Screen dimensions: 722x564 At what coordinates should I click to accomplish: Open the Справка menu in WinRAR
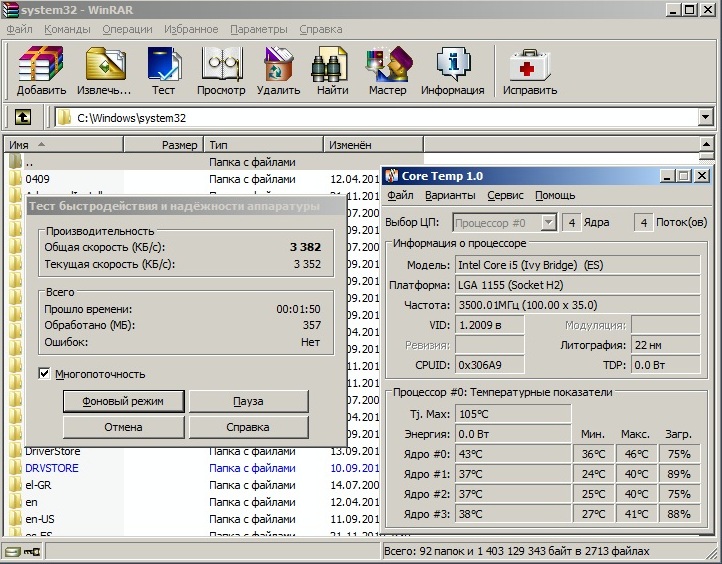point(320,29)
